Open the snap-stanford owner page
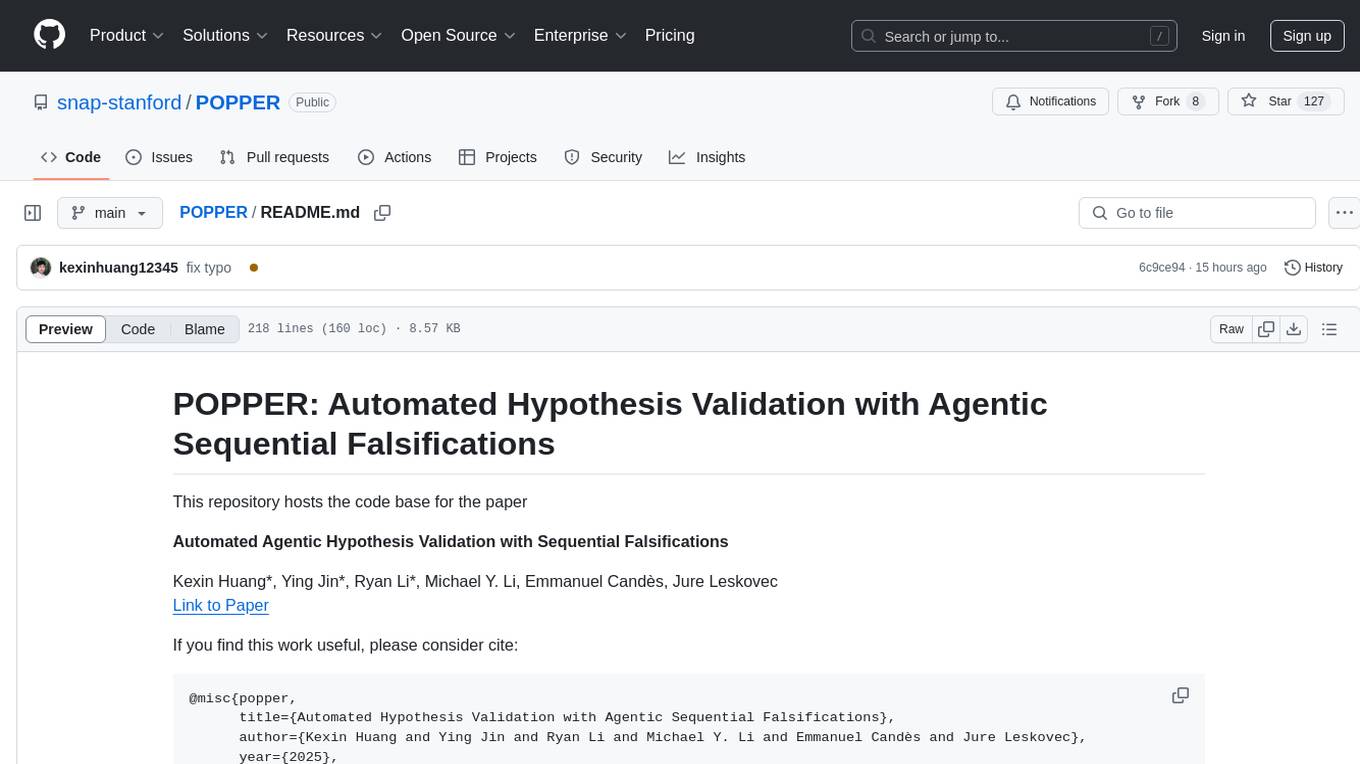Image resolution: width=1360 pixels, height=764 pixels. tap(119, 102)
